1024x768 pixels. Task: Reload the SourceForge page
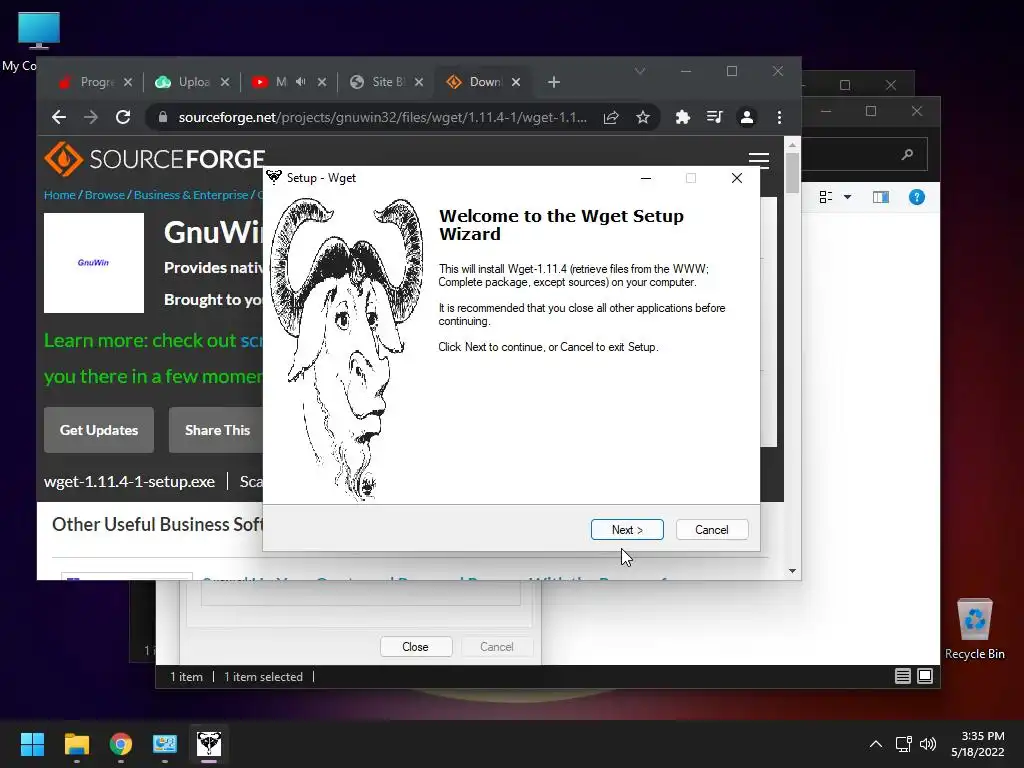[x=123, y=117]
